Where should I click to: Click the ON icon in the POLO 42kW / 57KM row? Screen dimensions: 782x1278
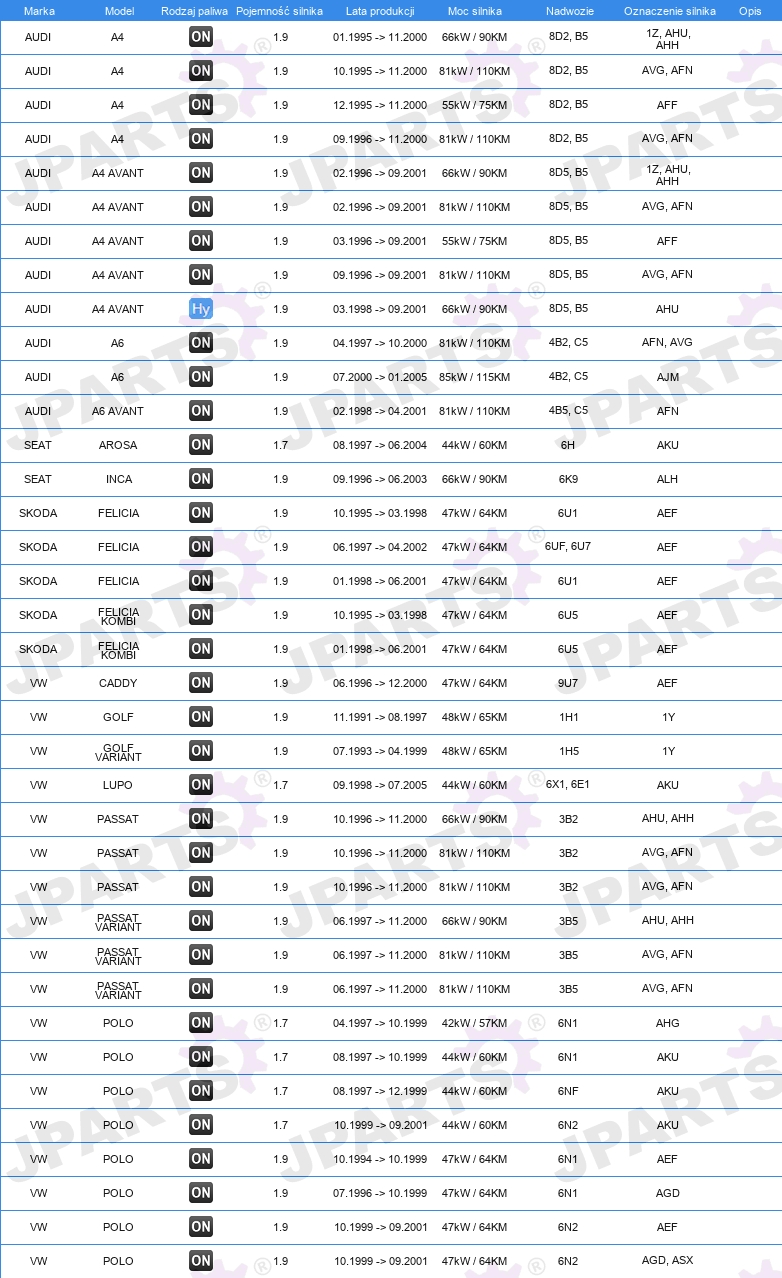click(x=201, y=1023)
